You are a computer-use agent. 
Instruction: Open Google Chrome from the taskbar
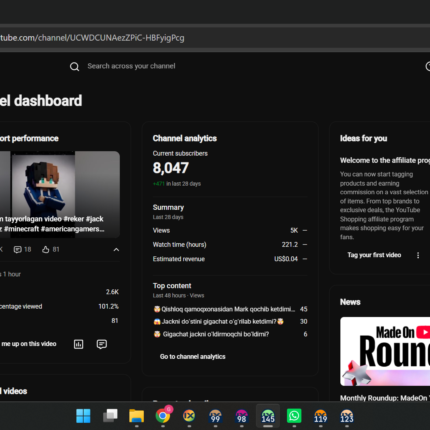[163, 415]
